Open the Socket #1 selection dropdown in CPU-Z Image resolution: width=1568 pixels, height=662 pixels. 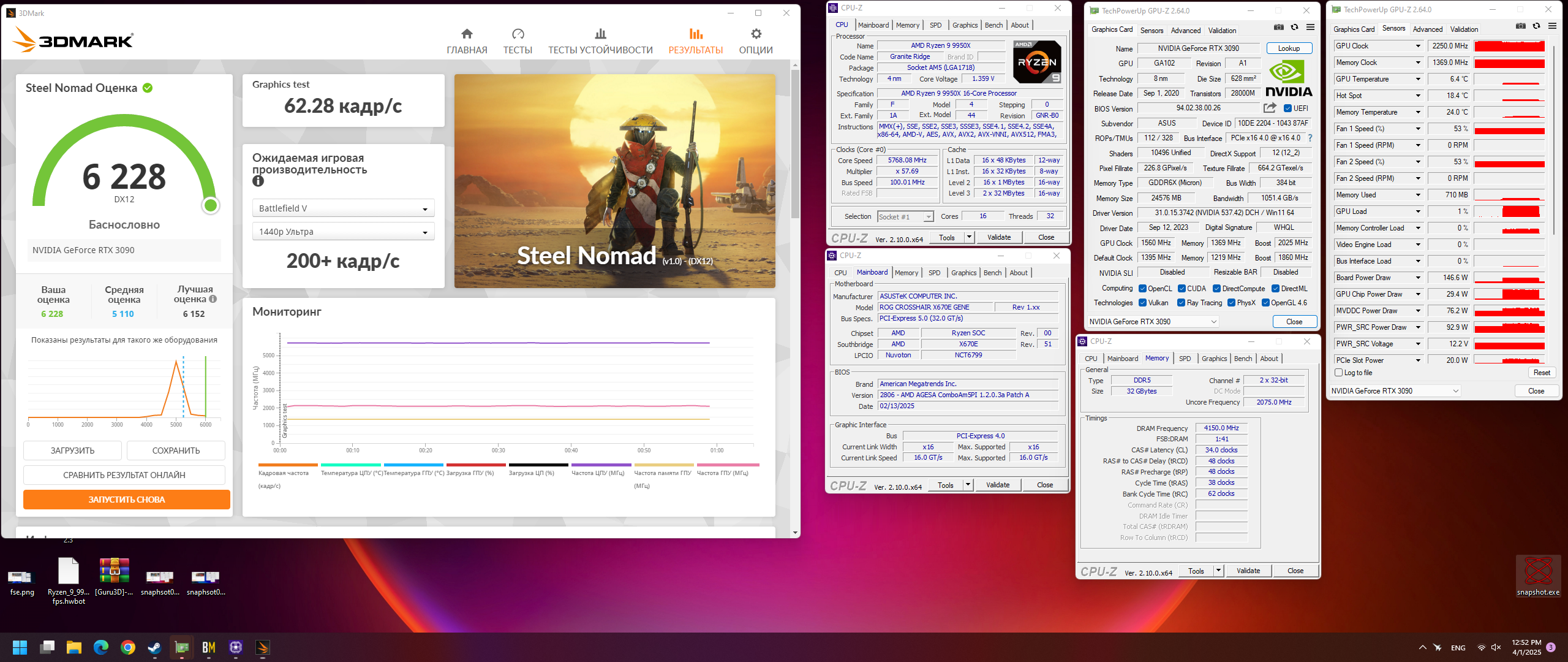905,216
